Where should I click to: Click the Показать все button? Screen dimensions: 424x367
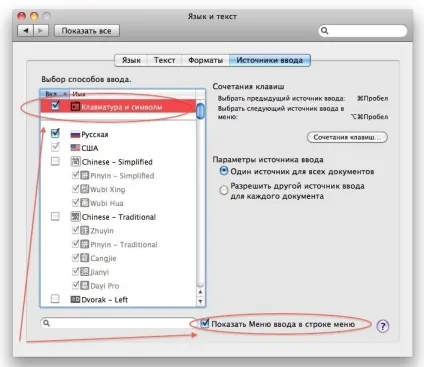87,31
